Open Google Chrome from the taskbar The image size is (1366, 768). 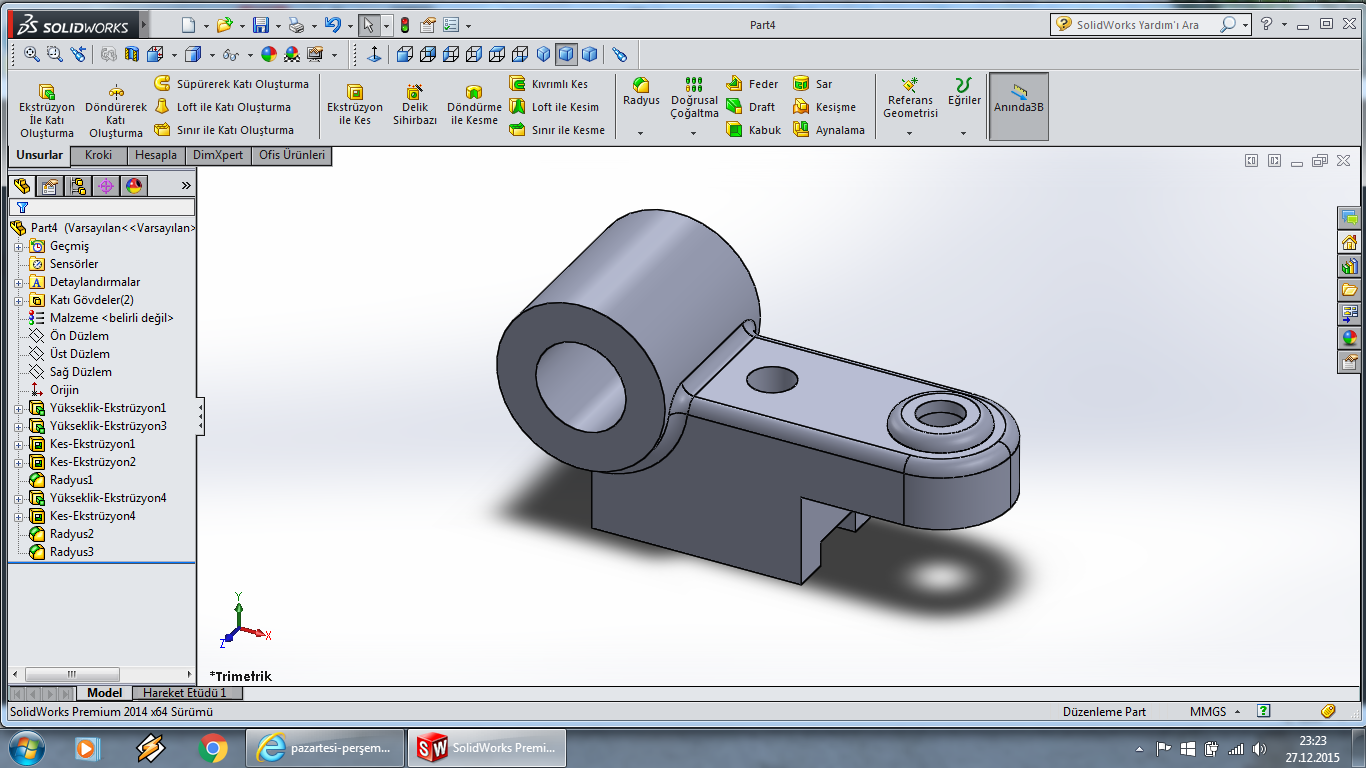(212, 747)
